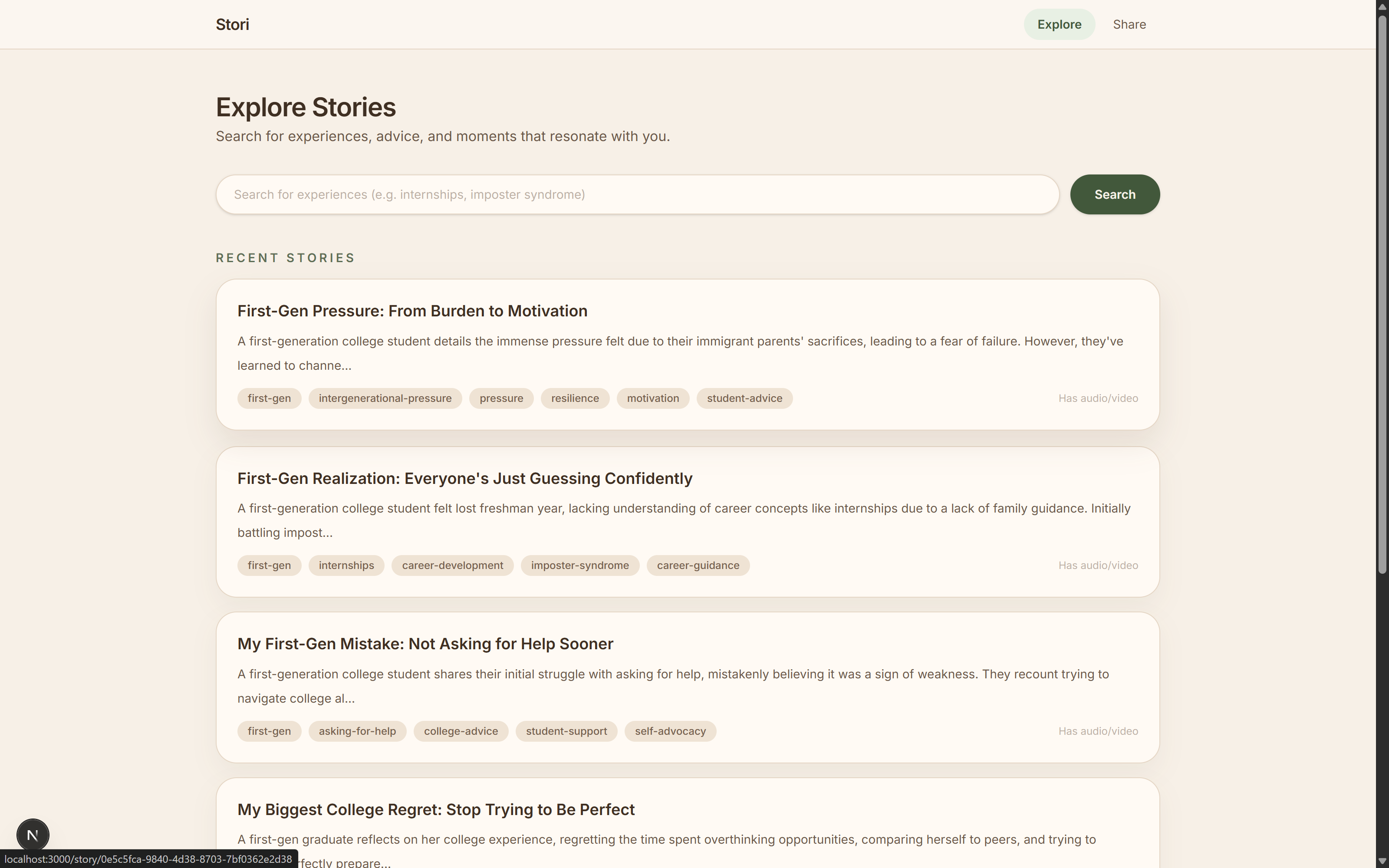The width and height of the screenshot is (1389, 868).
Task: Open First-Gen Pressure story title
Action: coord(412,311)
